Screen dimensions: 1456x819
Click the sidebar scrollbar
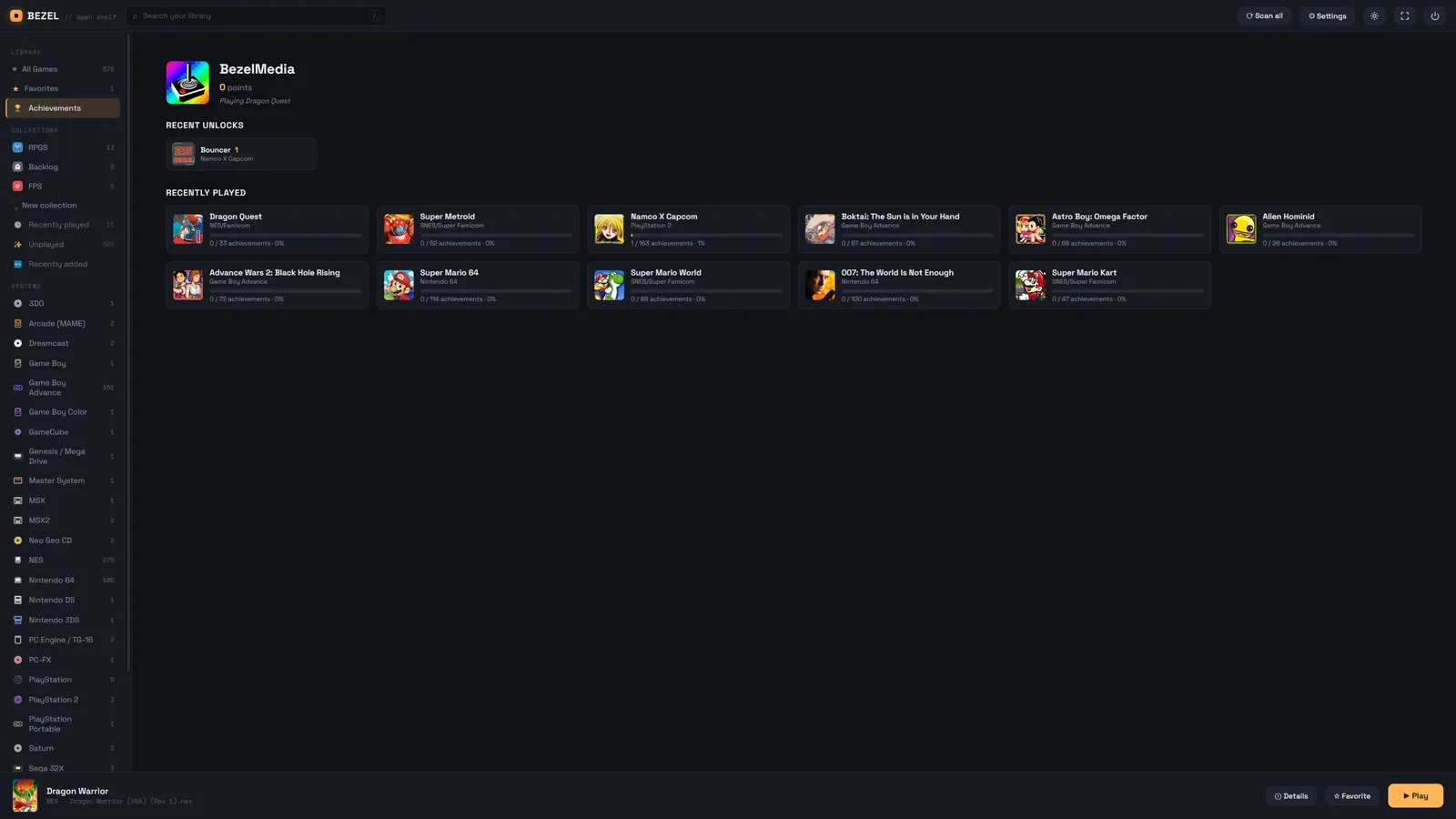pyautogui.click(x=128, y=353)
